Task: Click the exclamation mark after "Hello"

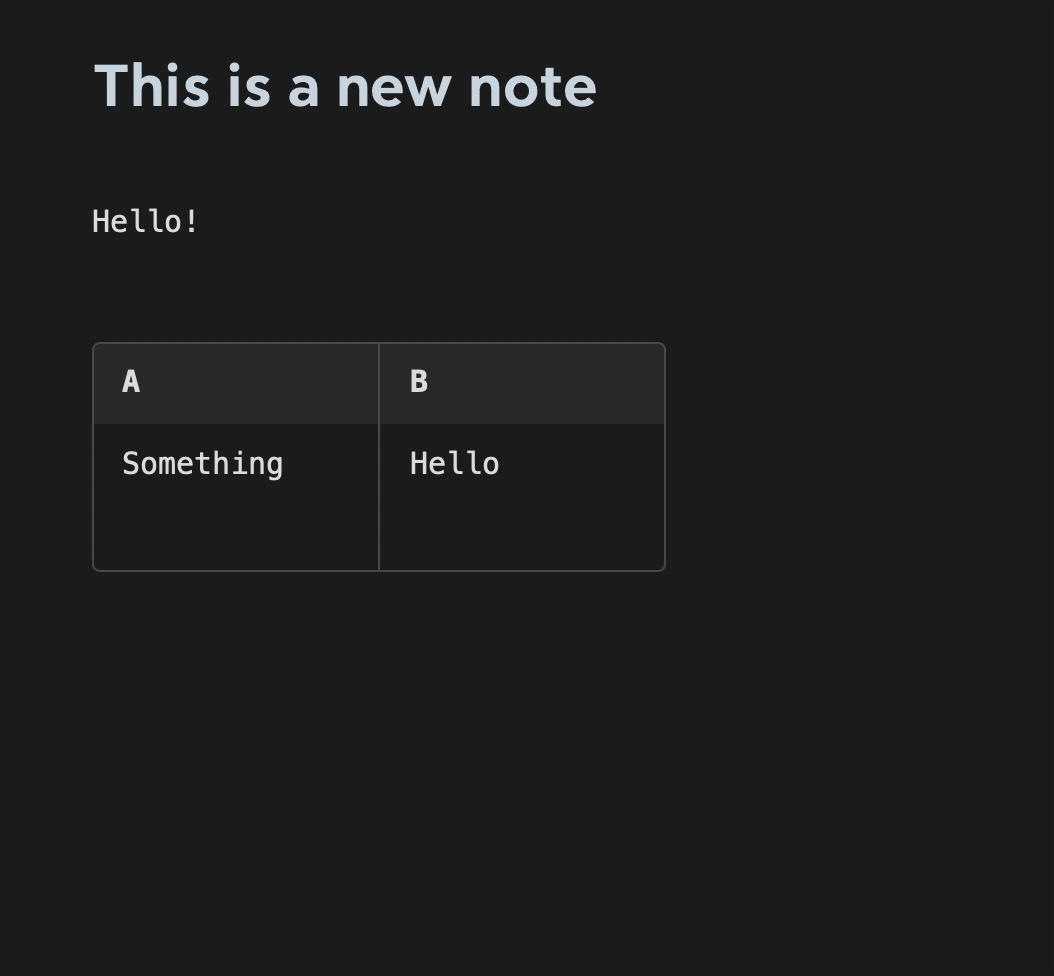Action: (191, 222)
